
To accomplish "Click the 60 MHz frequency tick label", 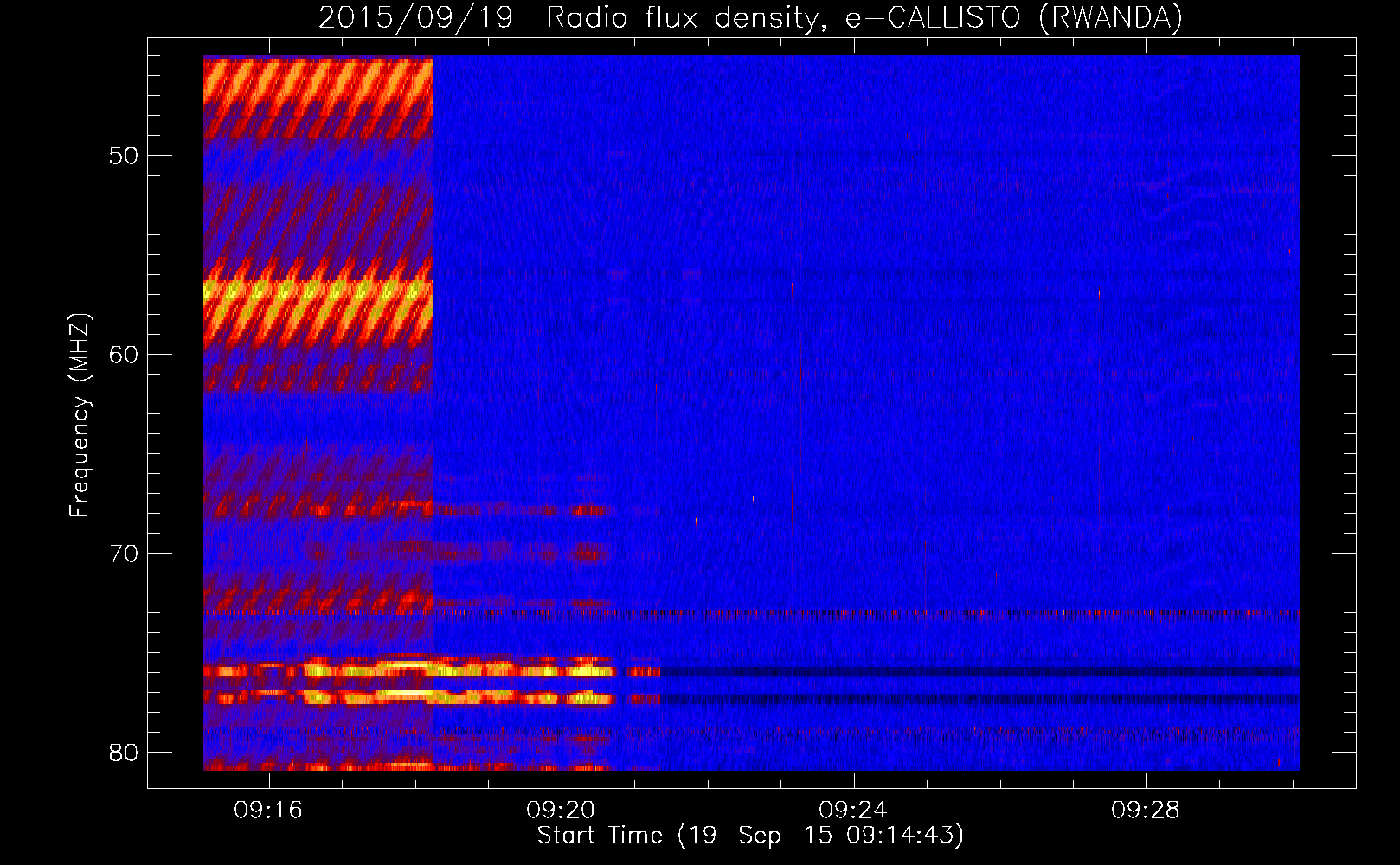I will coord(124,356).
